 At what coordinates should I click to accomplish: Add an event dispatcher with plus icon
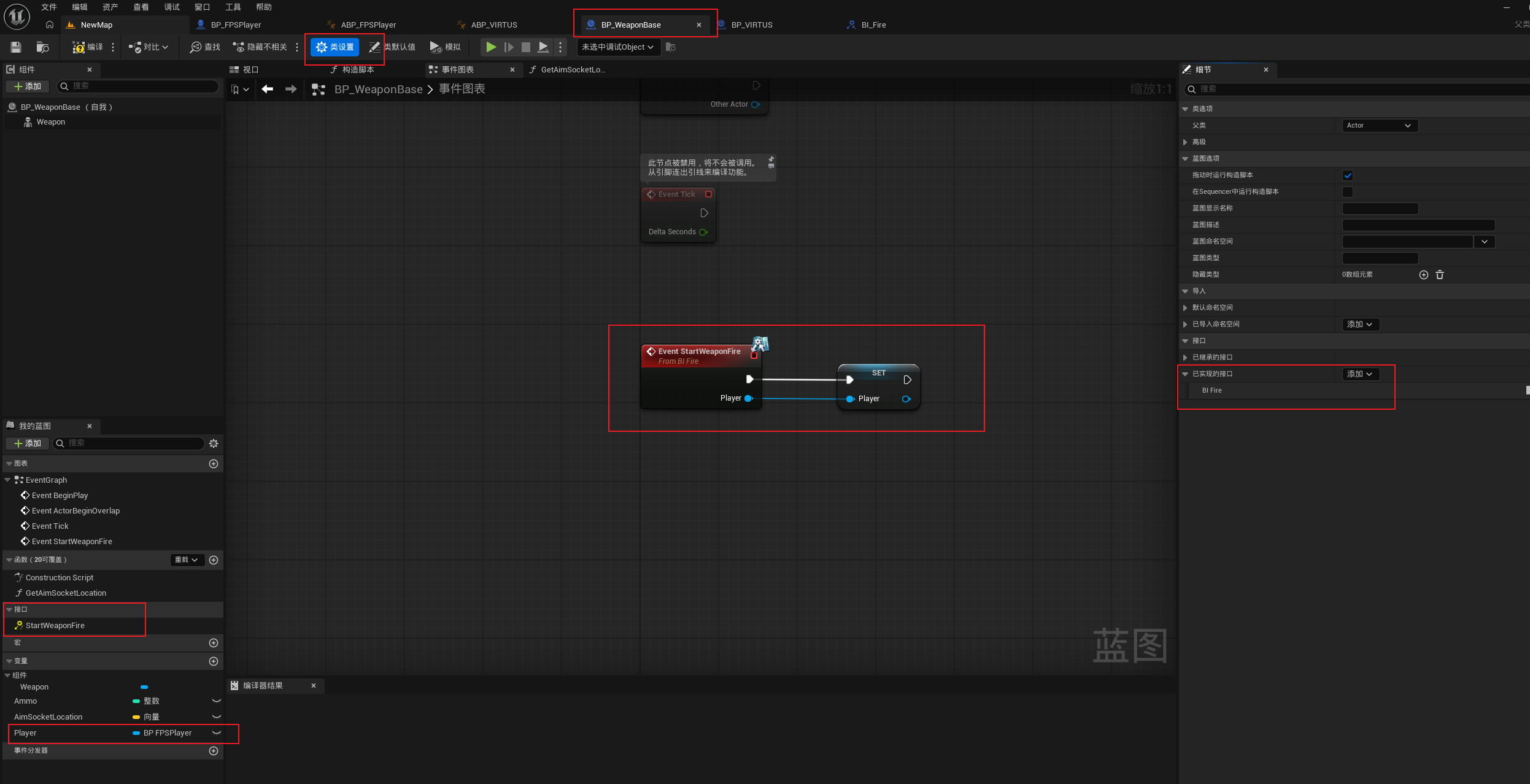(x=214, y=751)
